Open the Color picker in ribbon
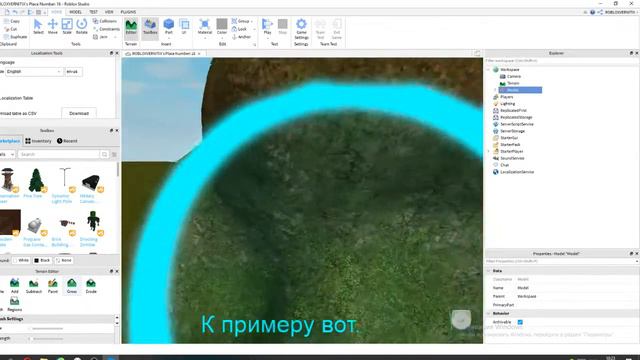640x360 pixels. (x=222, y=28)
